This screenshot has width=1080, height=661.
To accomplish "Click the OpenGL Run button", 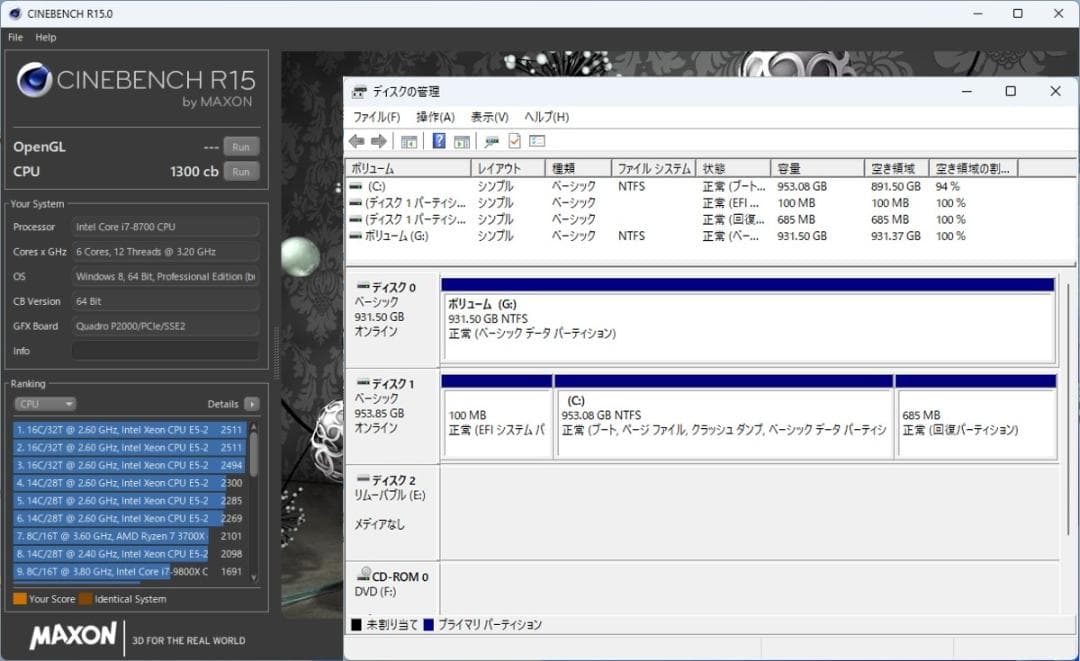I will [x=240, y=146].
